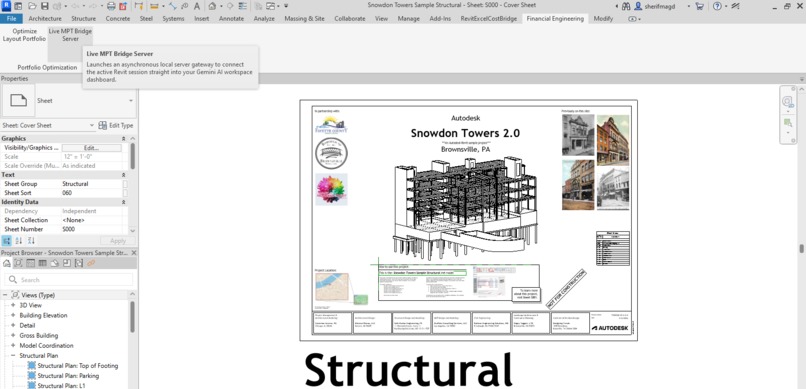Open the Help question mark icon

pyautogui.click(x=717, y=6)
